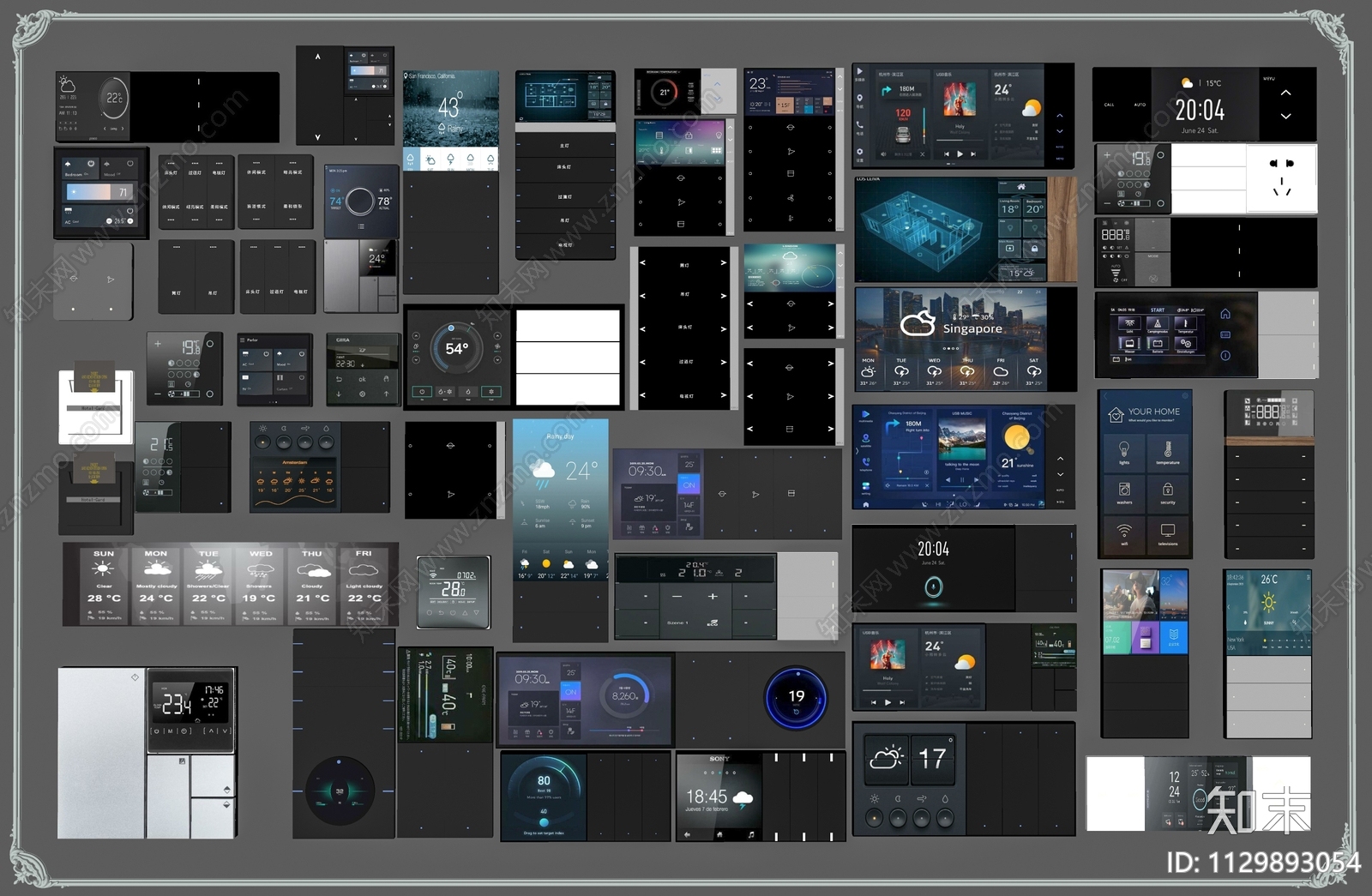Toggle the power icon under the 54° dial

(x=421, y=391)
